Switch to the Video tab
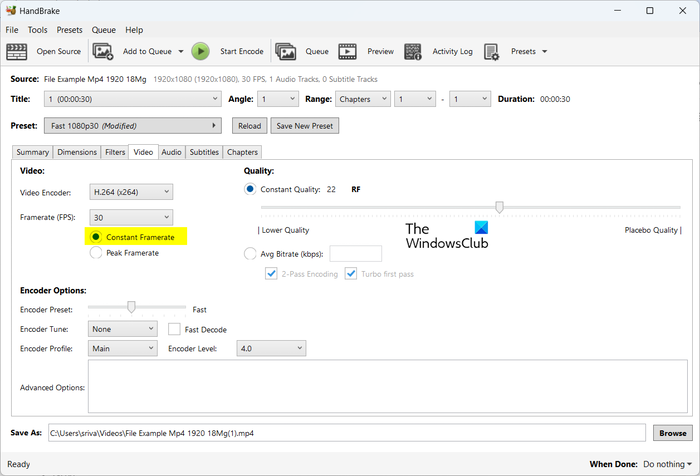This screenshot has width=700, height=476. click(x=143, y=152)
